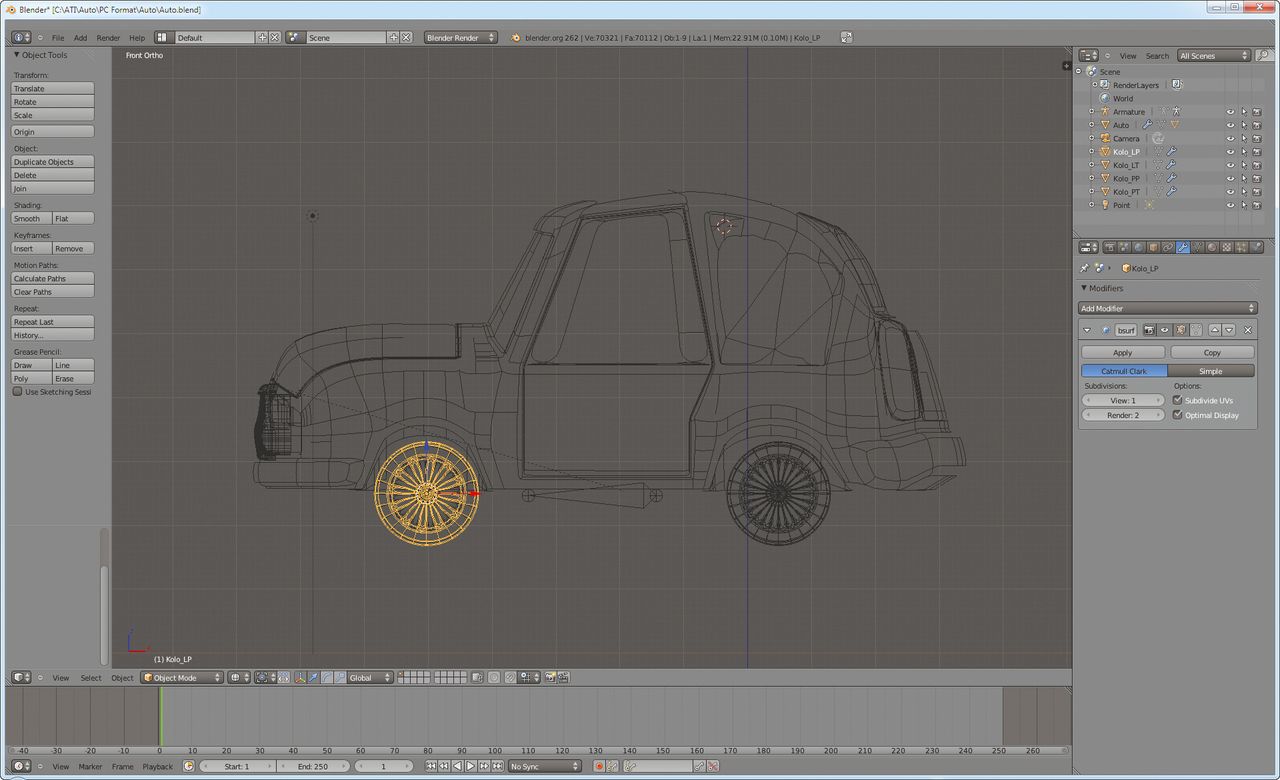1280x780 pixels.
Task: Apply the bsurf modifier
Action: pos(1123,352)
